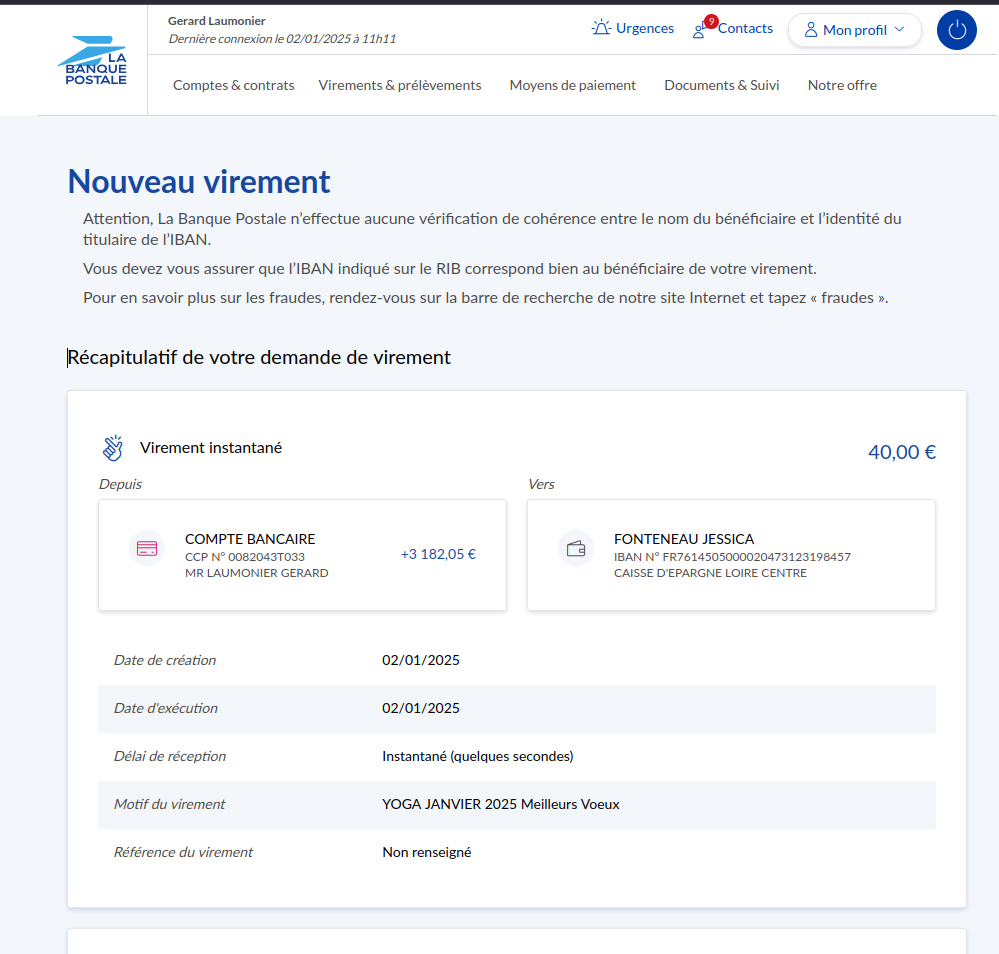Open the Moyens de paiement menu
Screen dimensions: 999x954
[572, 85]
